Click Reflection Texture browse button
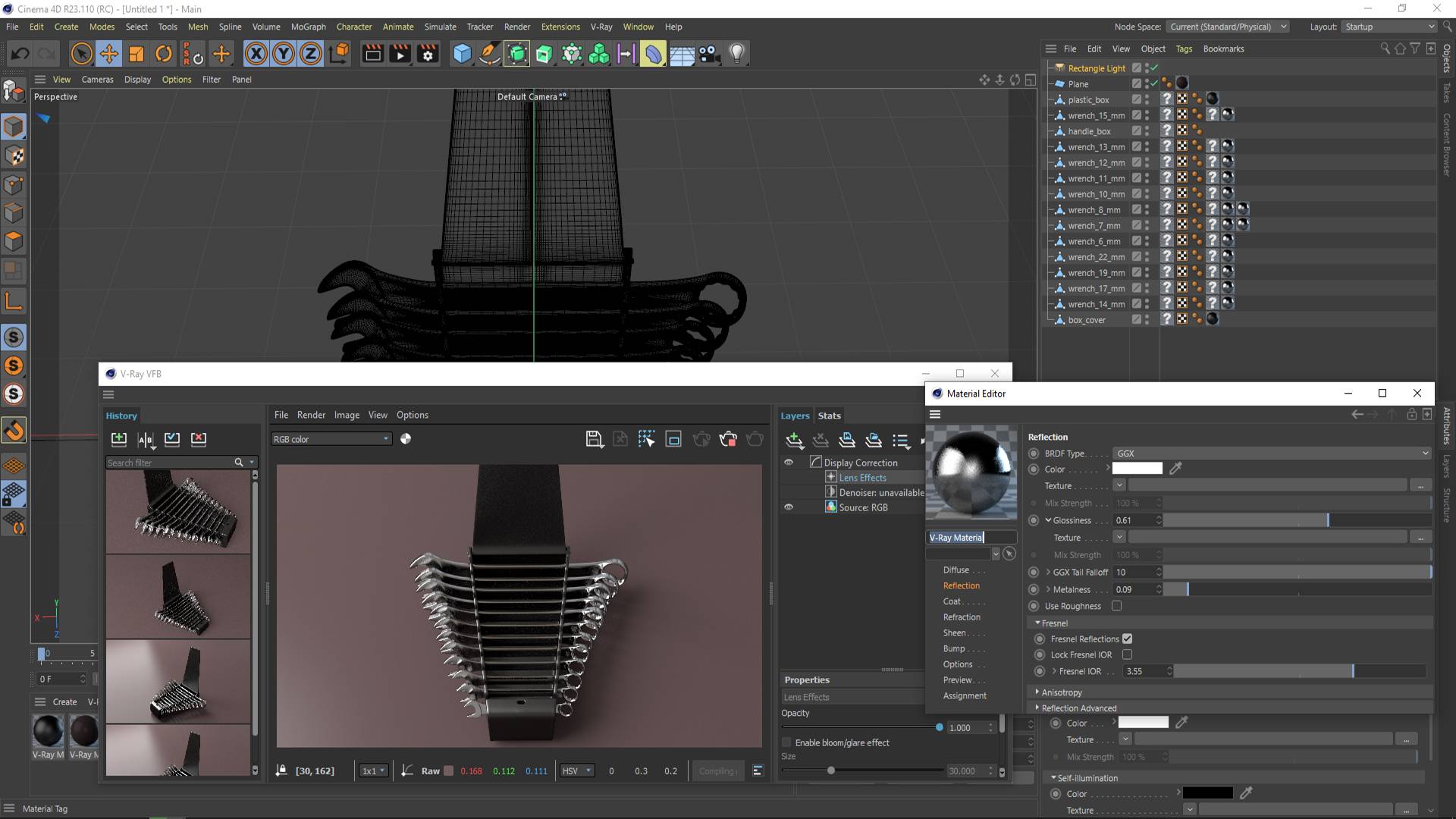 (1420, 485)
